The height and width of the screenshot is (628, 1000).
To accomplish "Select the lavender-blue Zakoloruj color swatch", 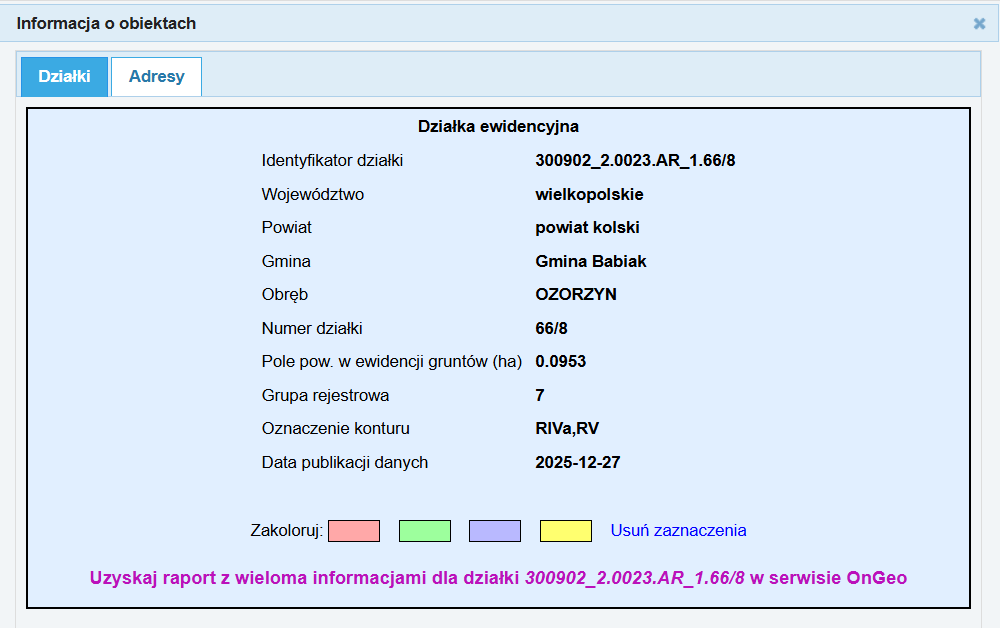I will click(x=495, y=531).
